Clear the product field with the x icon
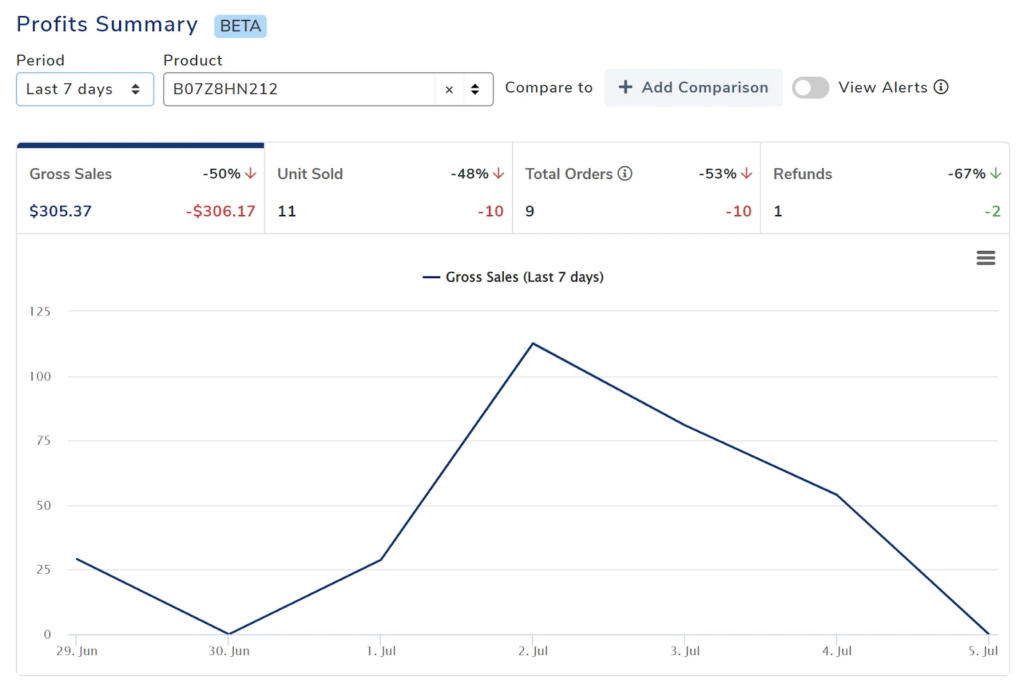 click(x=449, y=89)
